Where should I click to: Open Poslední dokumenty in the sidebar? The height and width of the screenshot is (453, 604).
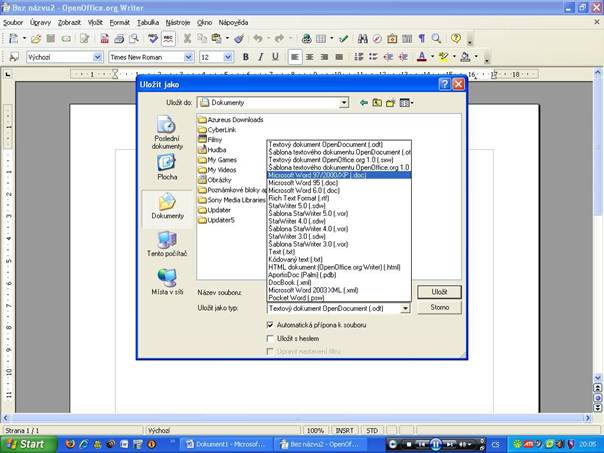click(x=167, y=133)
